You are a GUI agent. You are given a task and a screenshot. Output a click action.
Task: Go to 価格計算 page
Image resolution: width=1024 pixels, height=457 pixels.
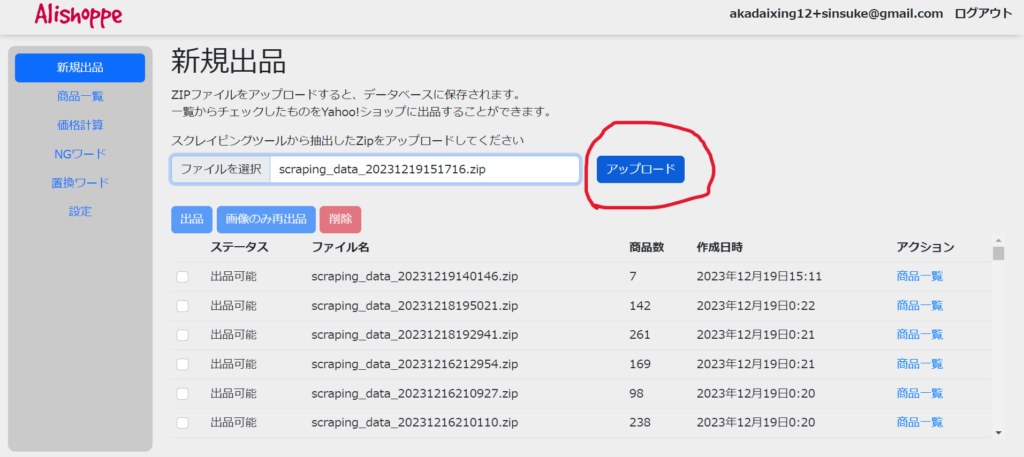[80, 126]
